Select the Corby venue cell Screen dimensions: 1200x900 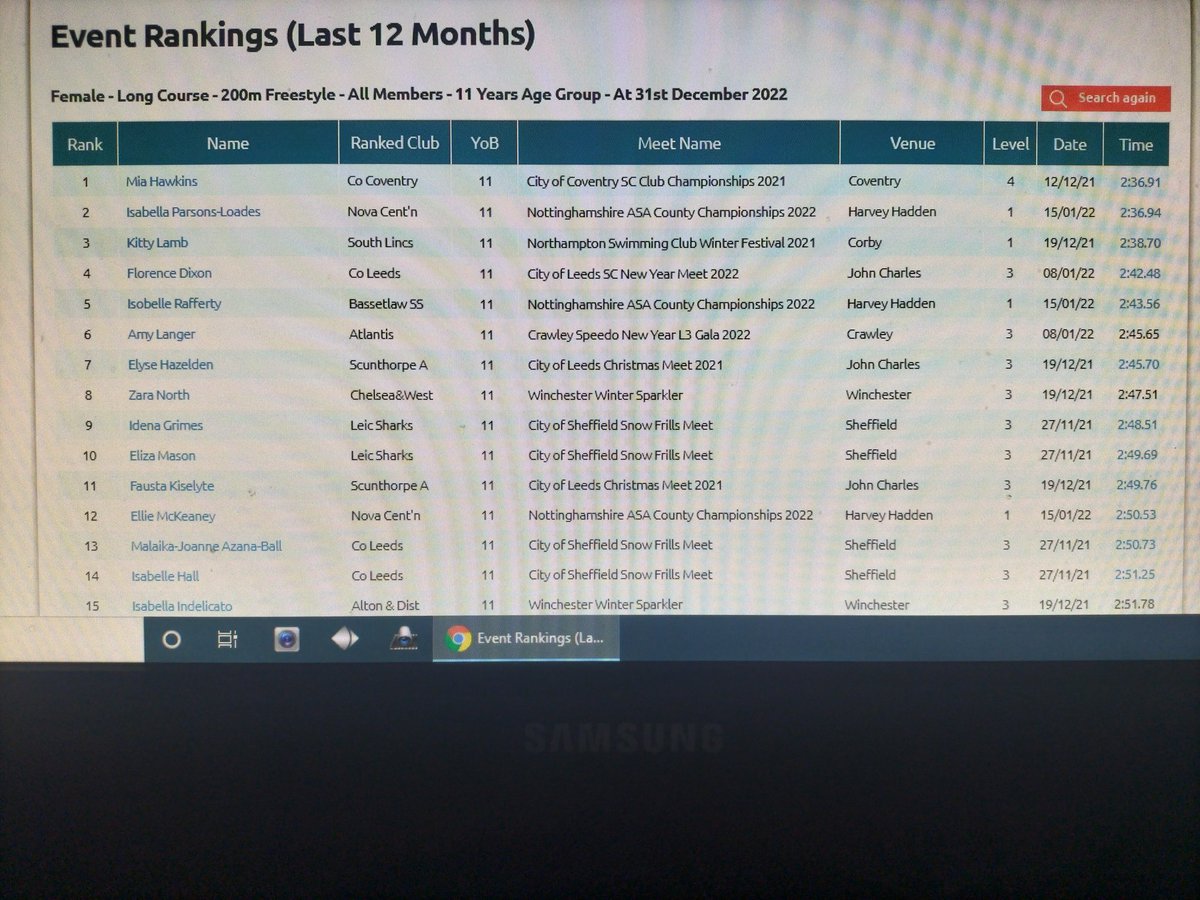[x=865, y=243]
